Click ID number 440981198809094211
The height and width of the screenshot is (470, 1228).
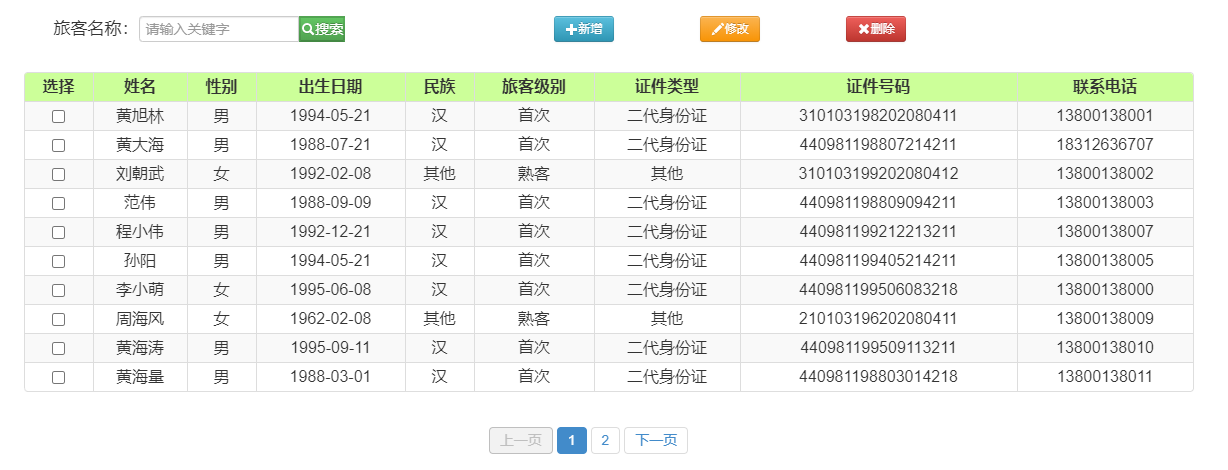click(879, 203)
